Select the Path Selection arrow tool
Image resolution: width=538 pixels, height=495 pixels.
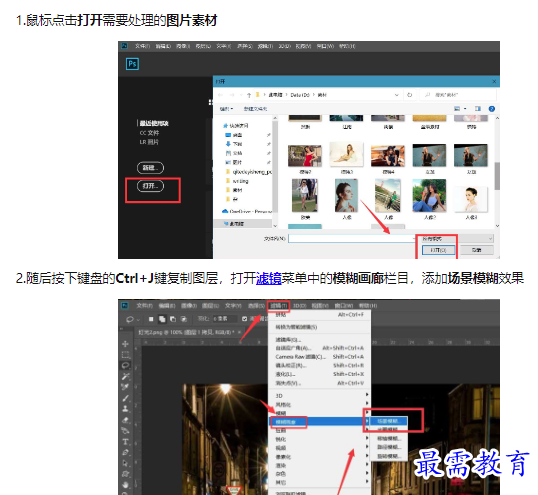126,463
